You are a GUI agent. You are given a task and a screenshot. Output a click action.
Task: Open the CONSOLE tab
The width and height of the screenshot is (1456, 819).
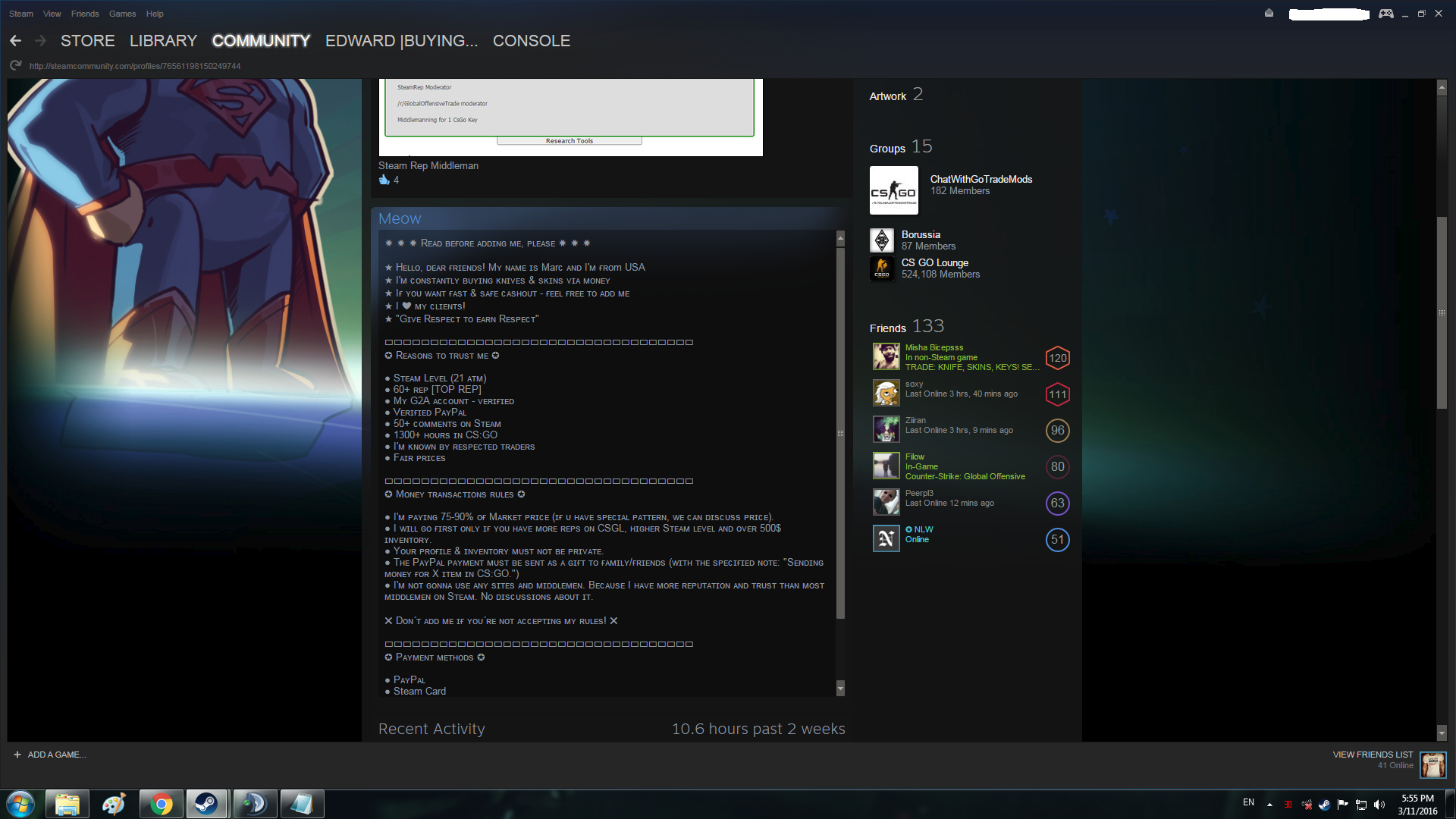(531, 41)
